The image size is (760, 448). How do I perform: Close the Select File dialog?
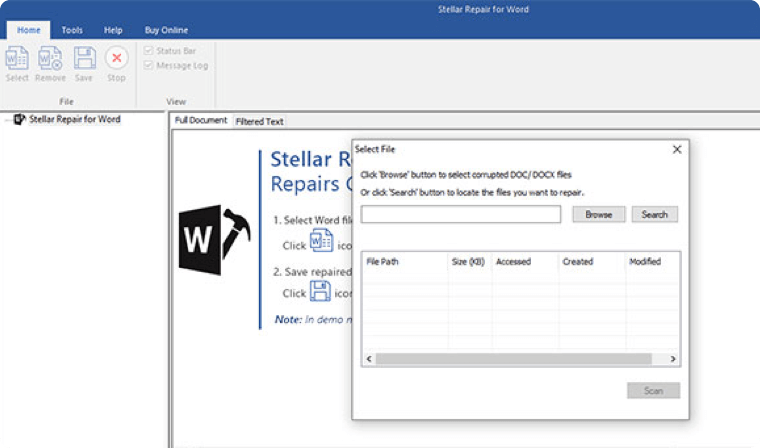[x=677, y=149]
